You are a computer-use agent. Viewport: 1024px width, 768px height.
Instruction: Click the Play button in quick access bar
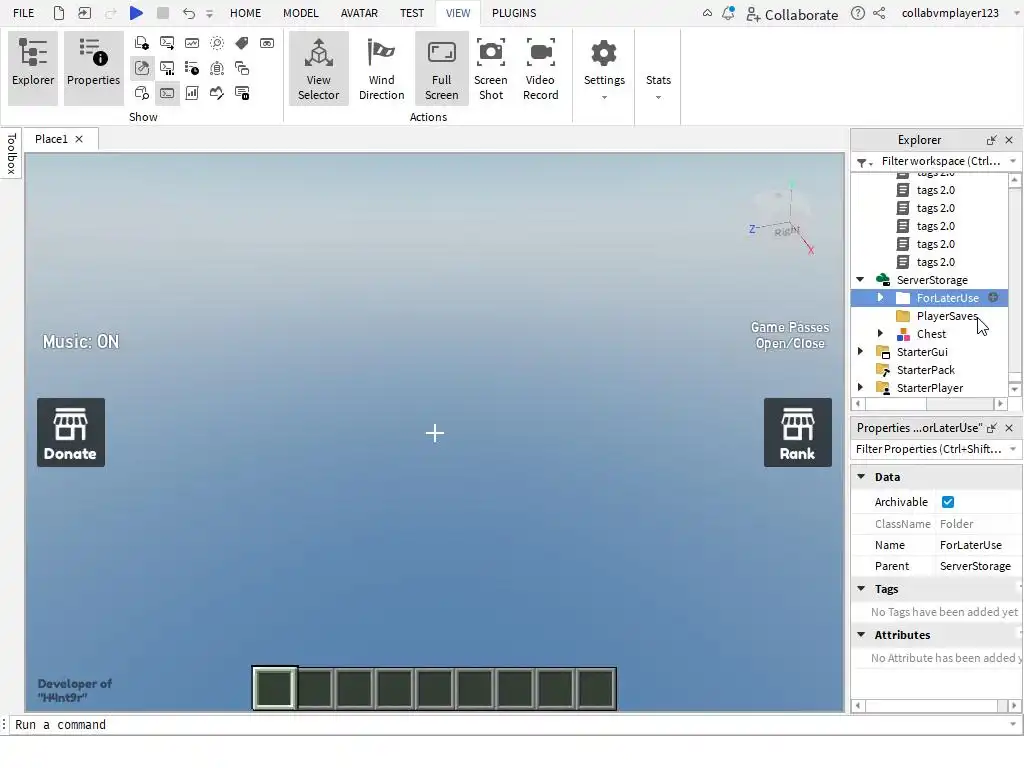pos(136,12)
